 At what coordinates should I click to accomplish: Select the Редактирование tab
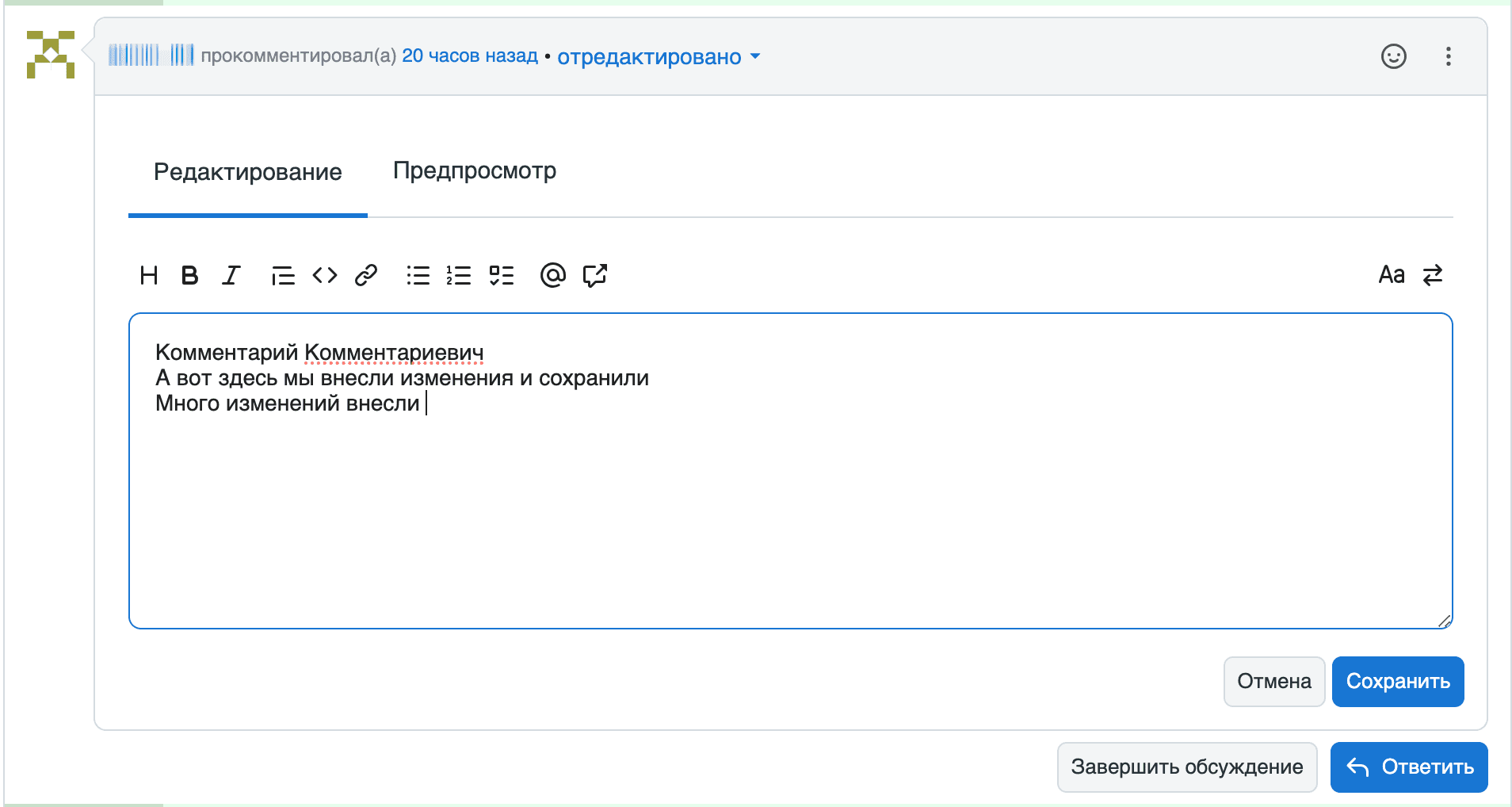247,170
